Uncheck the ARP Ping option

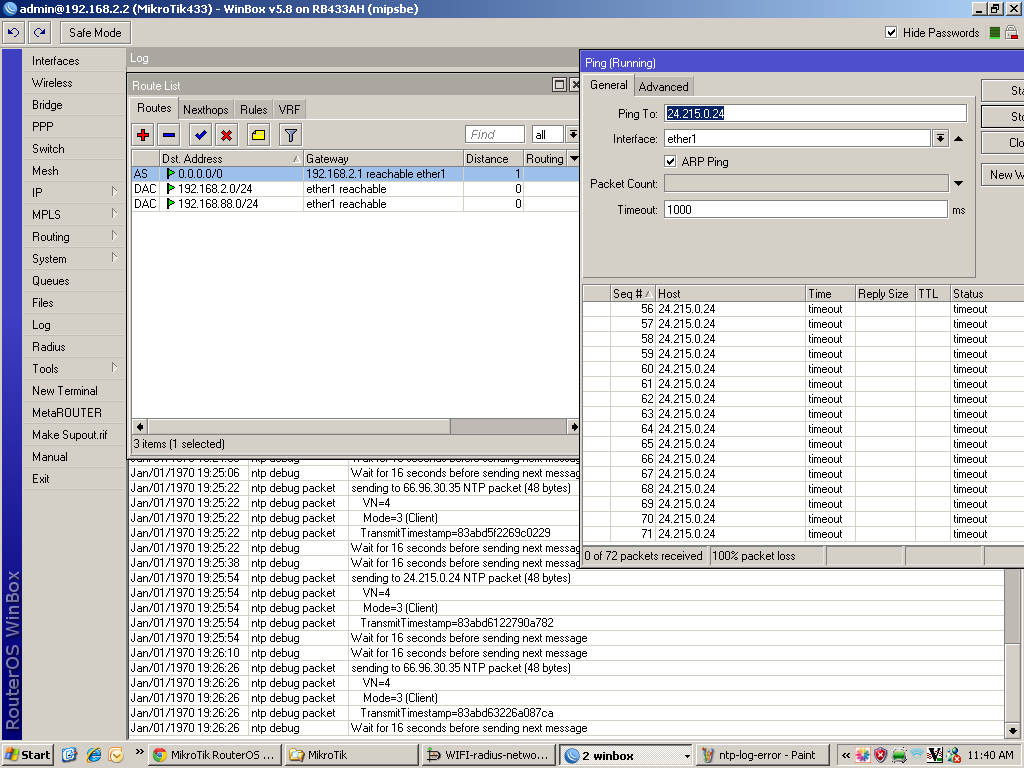point(668,160)
